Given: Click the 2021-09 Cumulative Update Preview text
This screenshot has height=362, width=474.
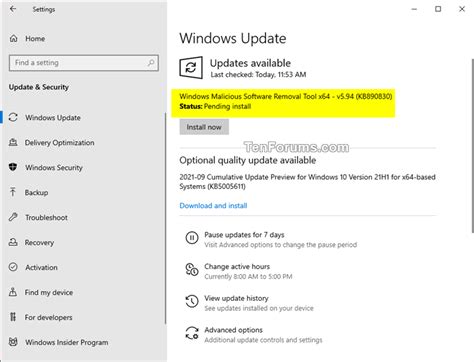Looking at the screenshot, I should click(x=307, y=182).
